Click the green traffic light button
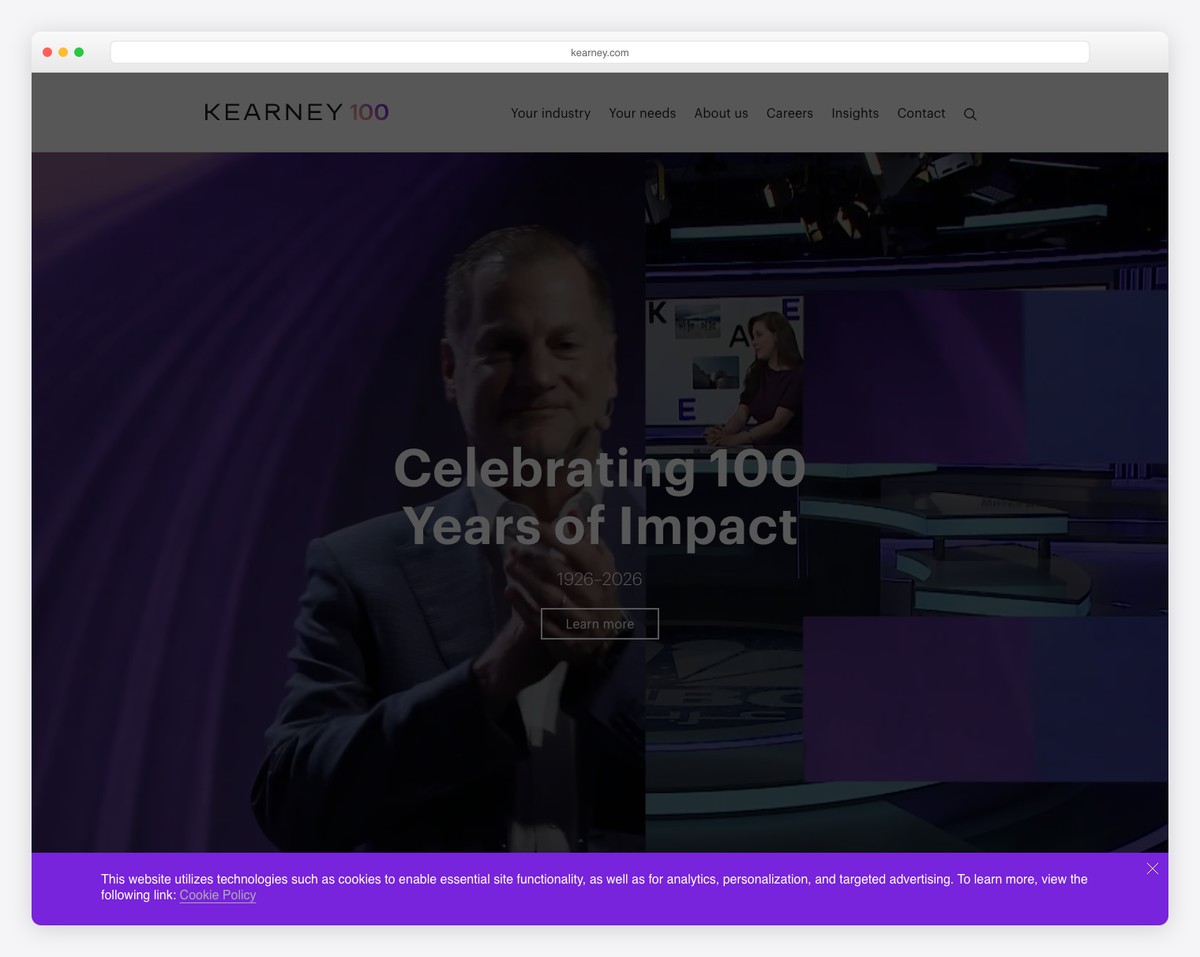 79,51
